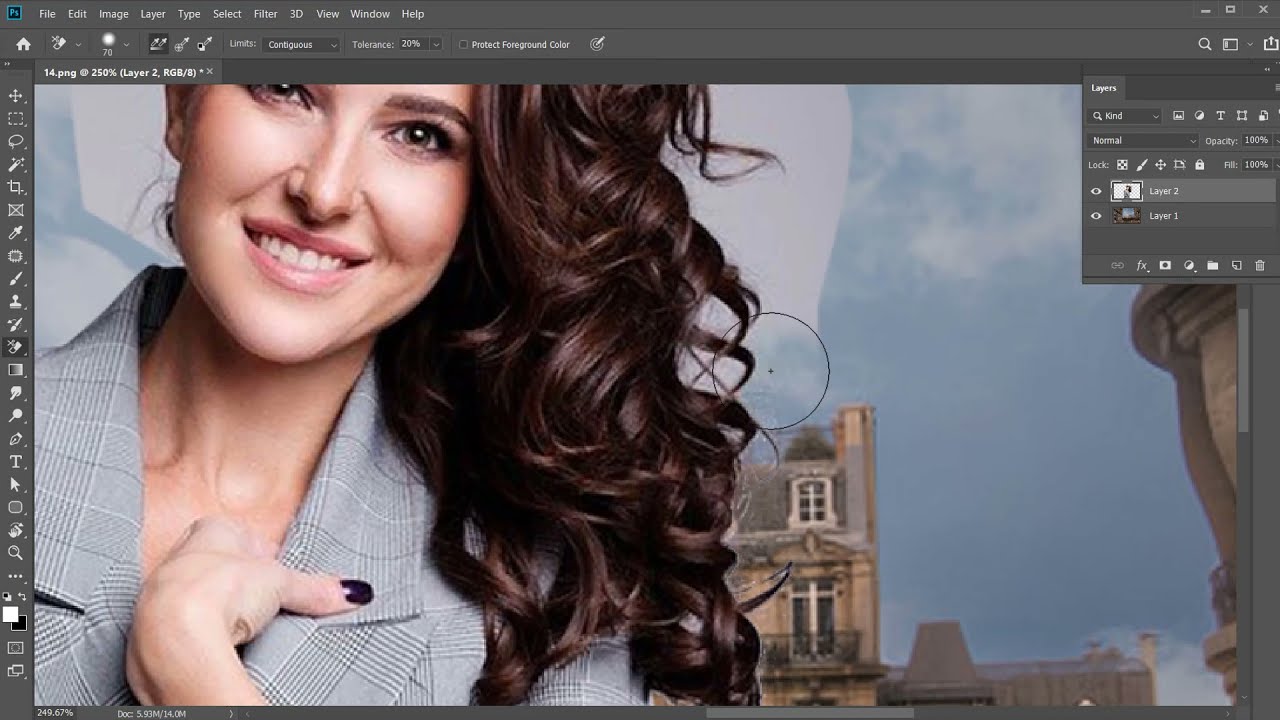Open the tool preset picker arrow
The image size is (1280, 720).
click(78, 45)
